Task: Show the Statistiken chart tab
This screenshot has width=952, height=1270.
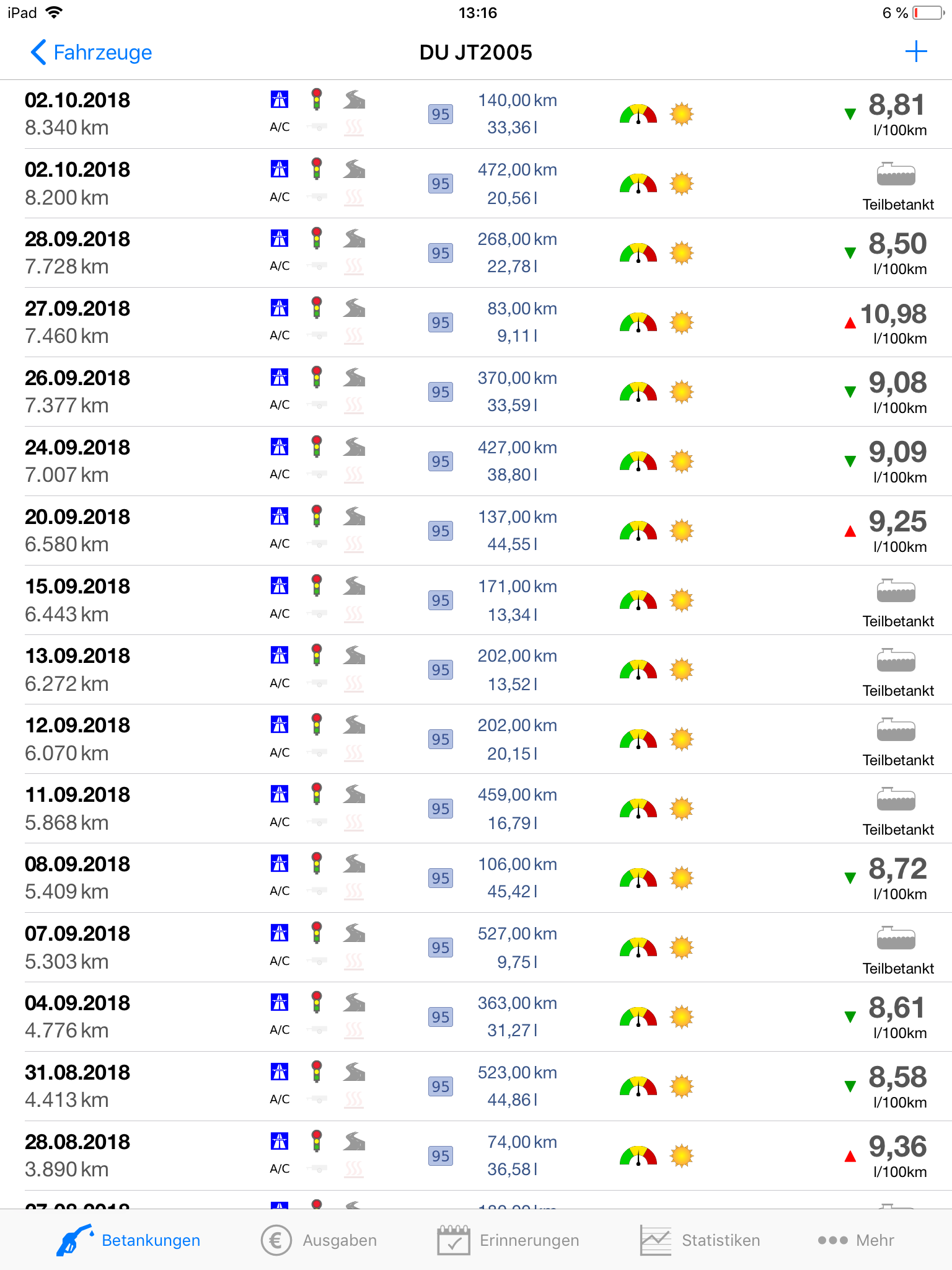Action: point(700,1240)
